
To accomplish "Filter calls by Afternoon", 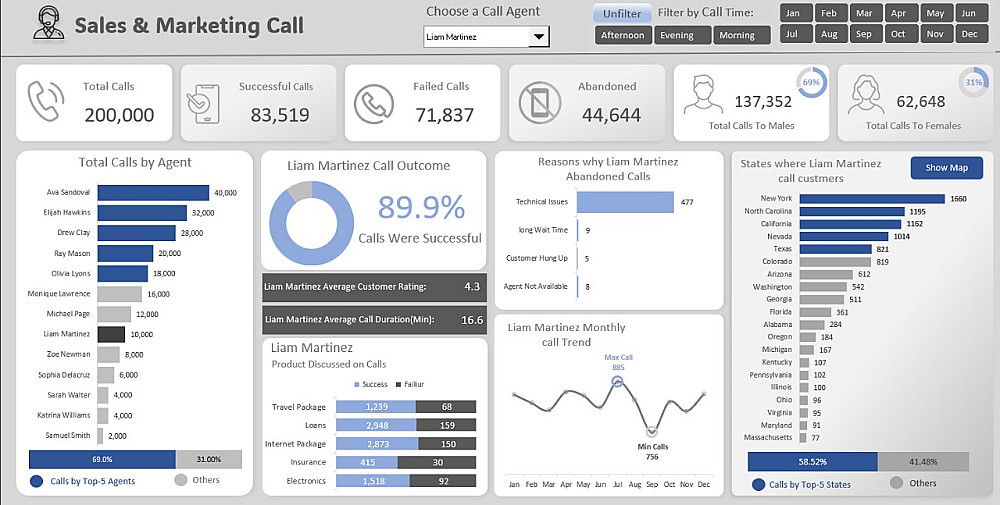I will pyautogui.click(x=622, y=35).
